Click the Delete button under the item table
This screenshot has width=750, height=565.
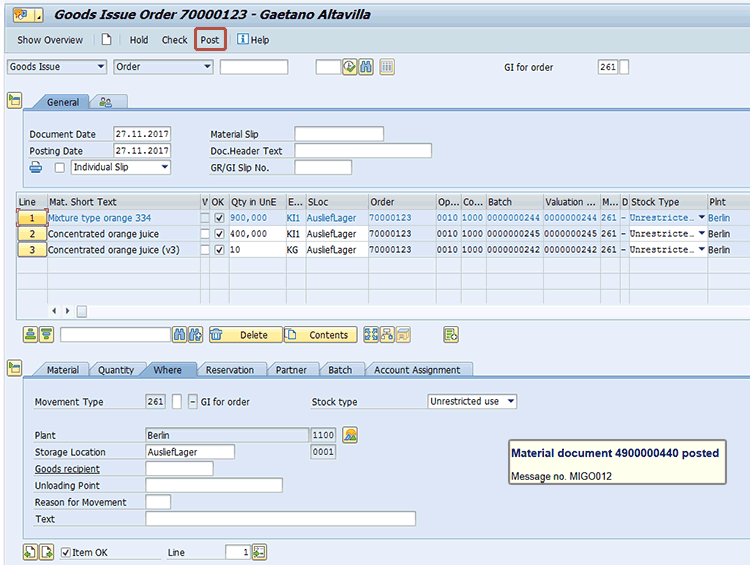[245, 335]
